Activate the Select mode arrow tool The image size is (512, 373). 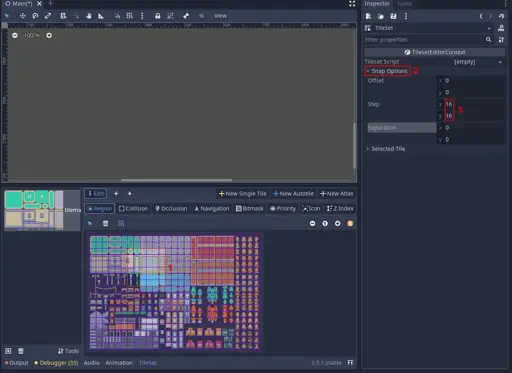click(x=6, y=16)
